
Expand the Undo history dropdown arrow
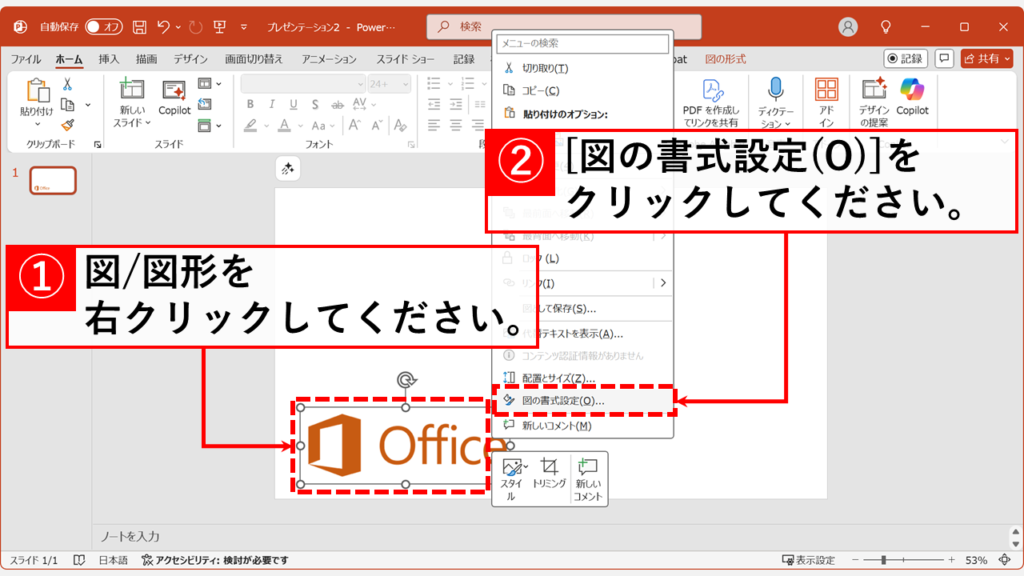[178, 27]
